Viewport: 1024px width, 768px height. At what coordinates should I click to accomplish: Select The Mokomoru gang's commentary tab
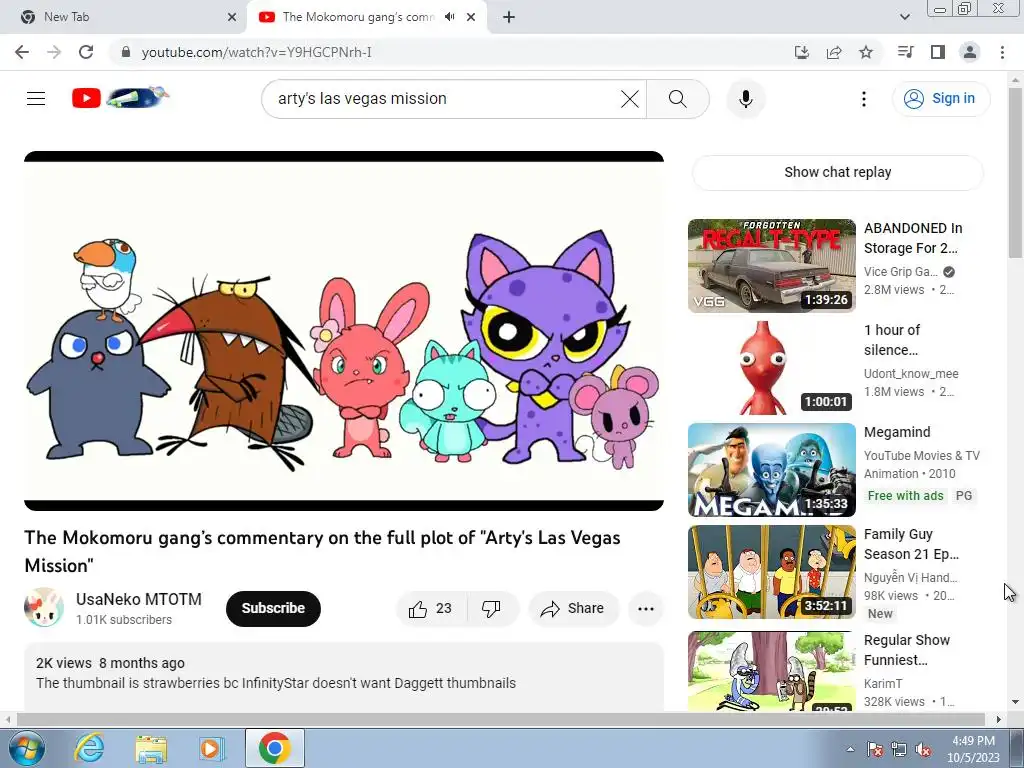358,17
